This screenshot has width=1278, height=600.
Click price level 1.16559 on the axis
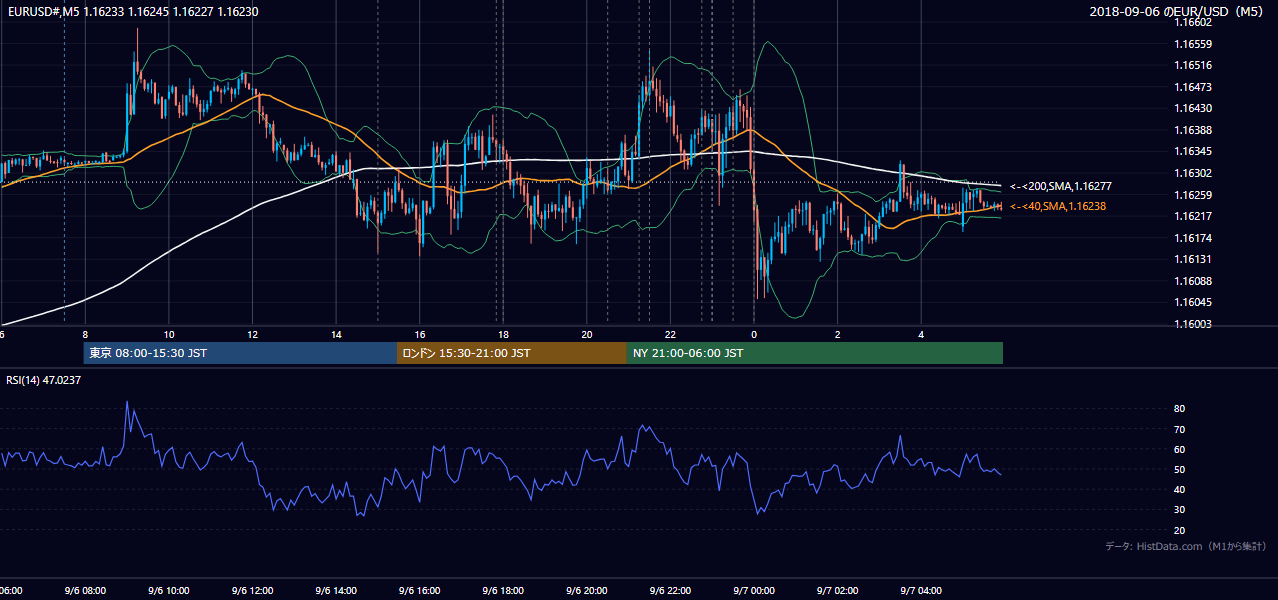click(1193, 44)
